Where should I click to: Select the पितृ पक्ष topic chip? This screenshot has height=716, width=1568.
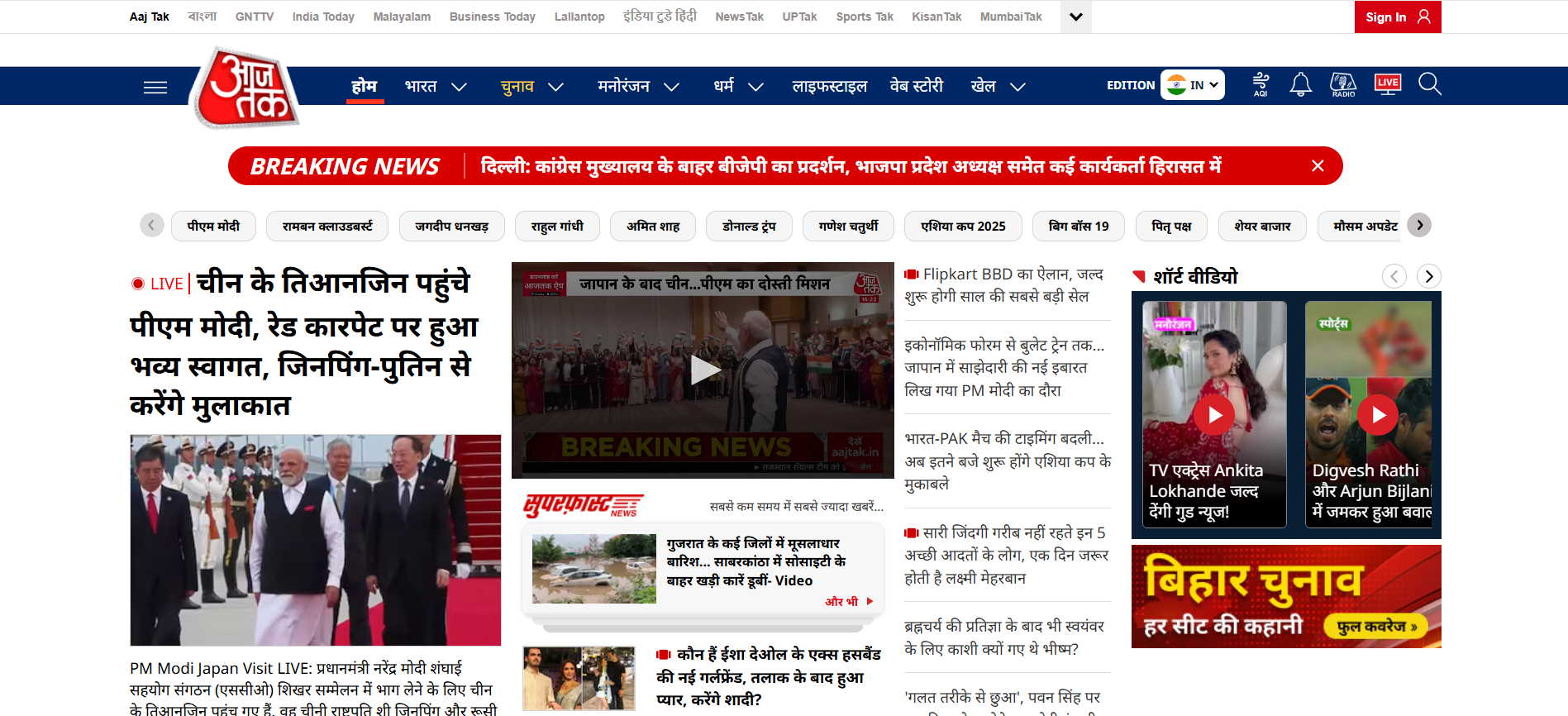point(1171,226)
